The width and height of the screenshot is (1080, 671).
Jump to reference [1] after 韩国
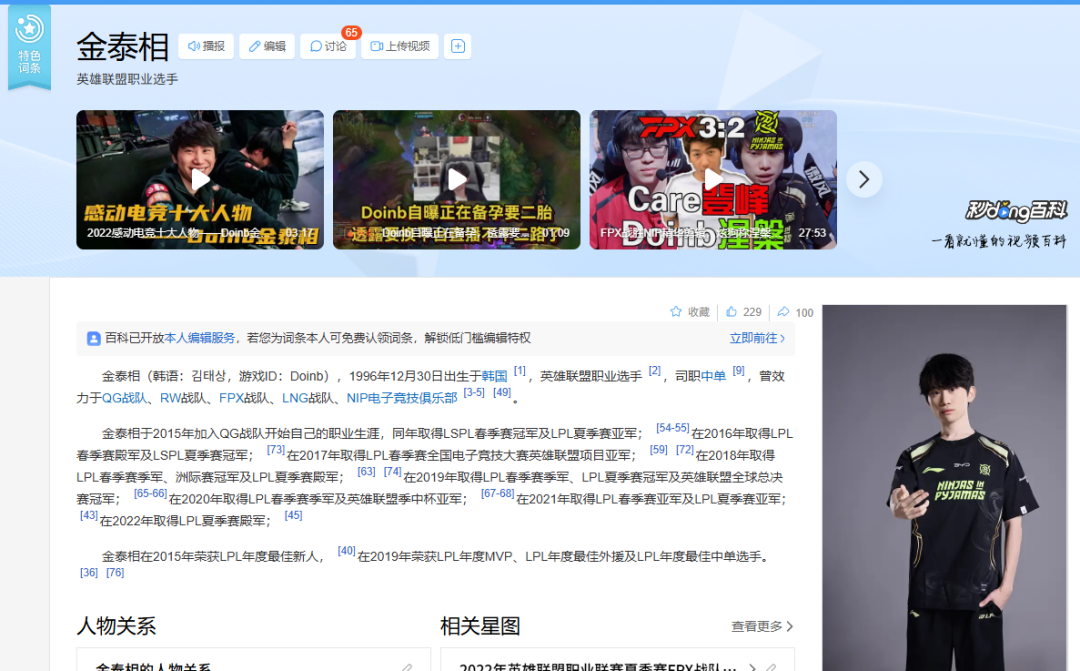click(520, 371)
